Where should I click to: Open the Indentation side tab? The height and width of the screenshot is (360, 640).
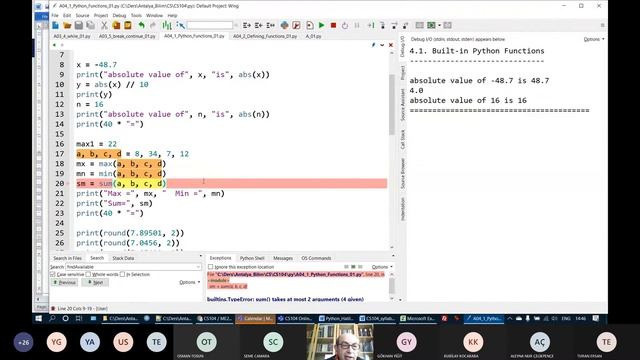[x=403, y=209]
